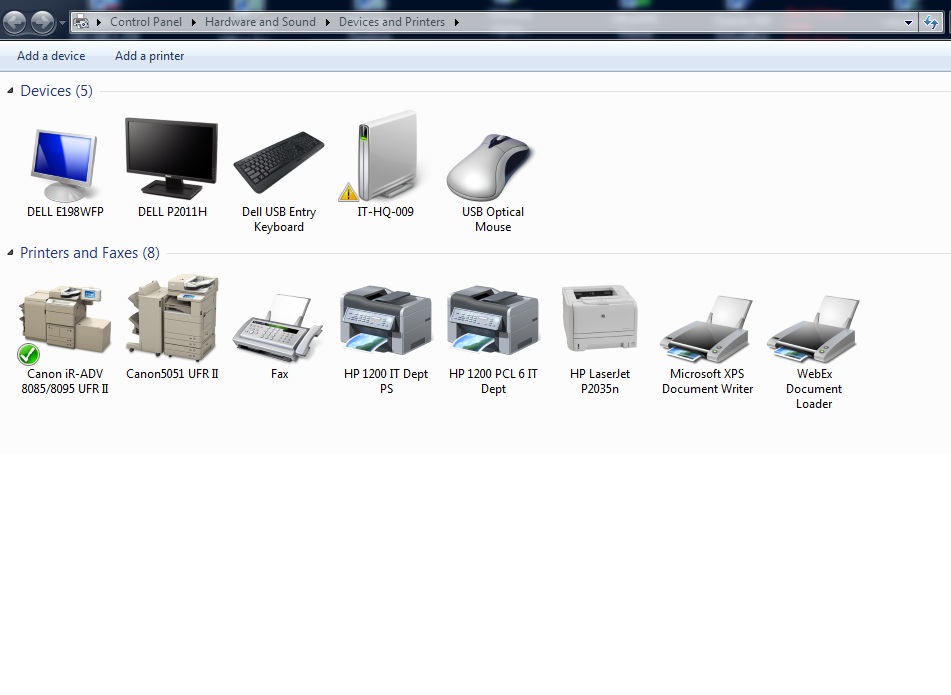Select the Microsoft XPS Document Writer icon
Viewport: 951px width, 695px height.
(707, 329)
